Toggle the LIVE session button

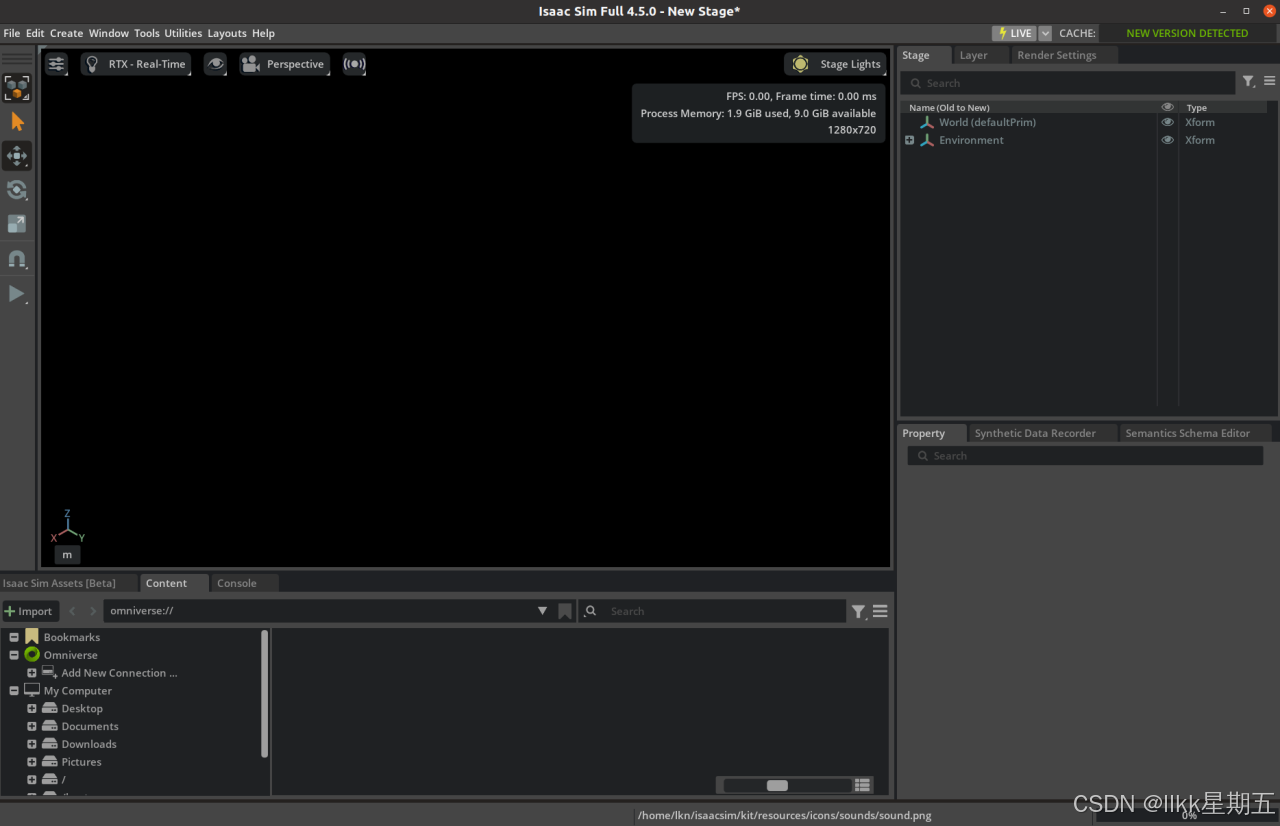point(1014,33)
